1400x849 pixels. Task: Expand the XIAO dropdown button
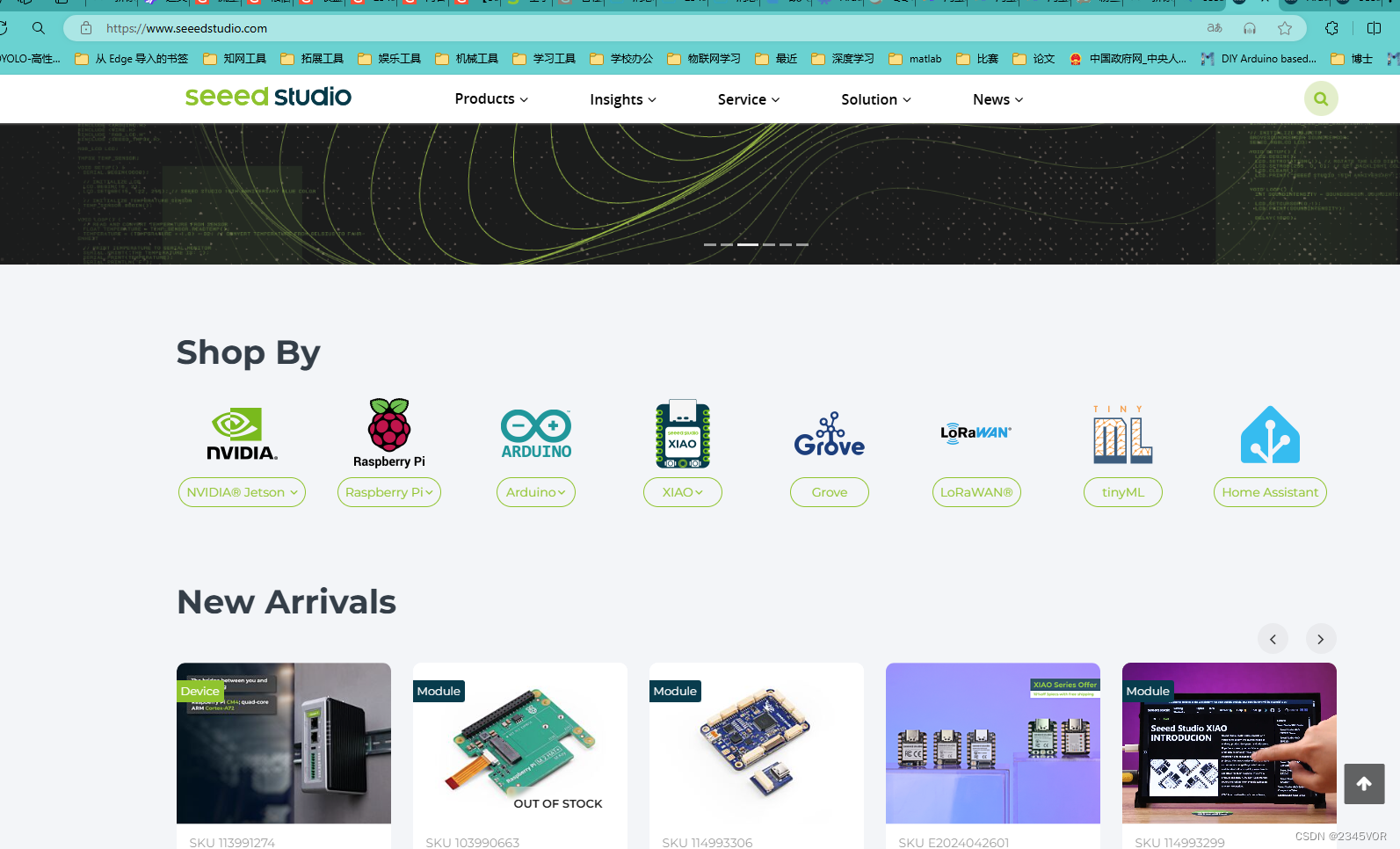coord(683,492)
